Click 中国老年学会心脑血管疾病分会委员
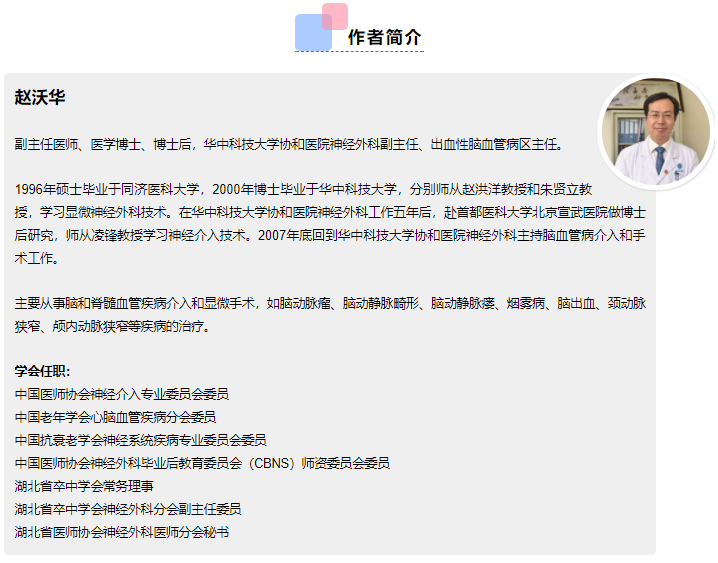The width and height of the screenshot is (718, 563). point(115,417)
